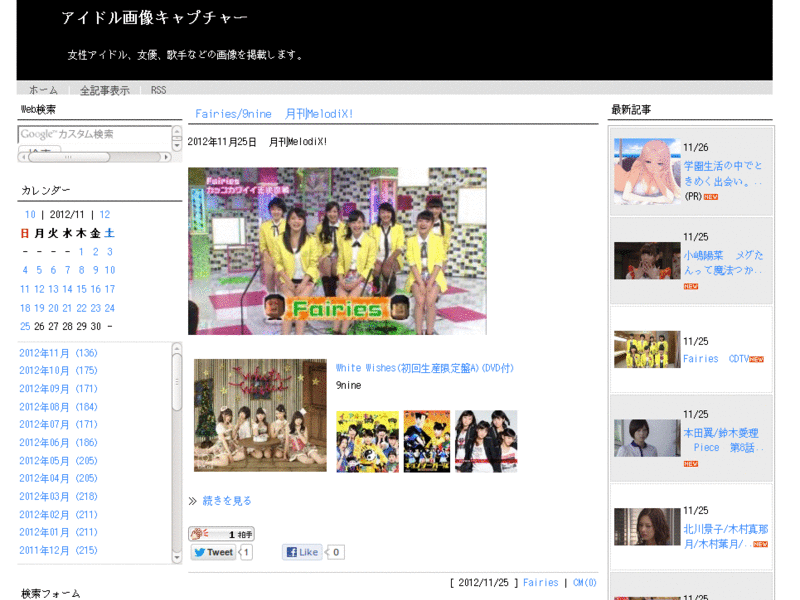Open archive 2012年07月 (171)

tap(58, 424)
